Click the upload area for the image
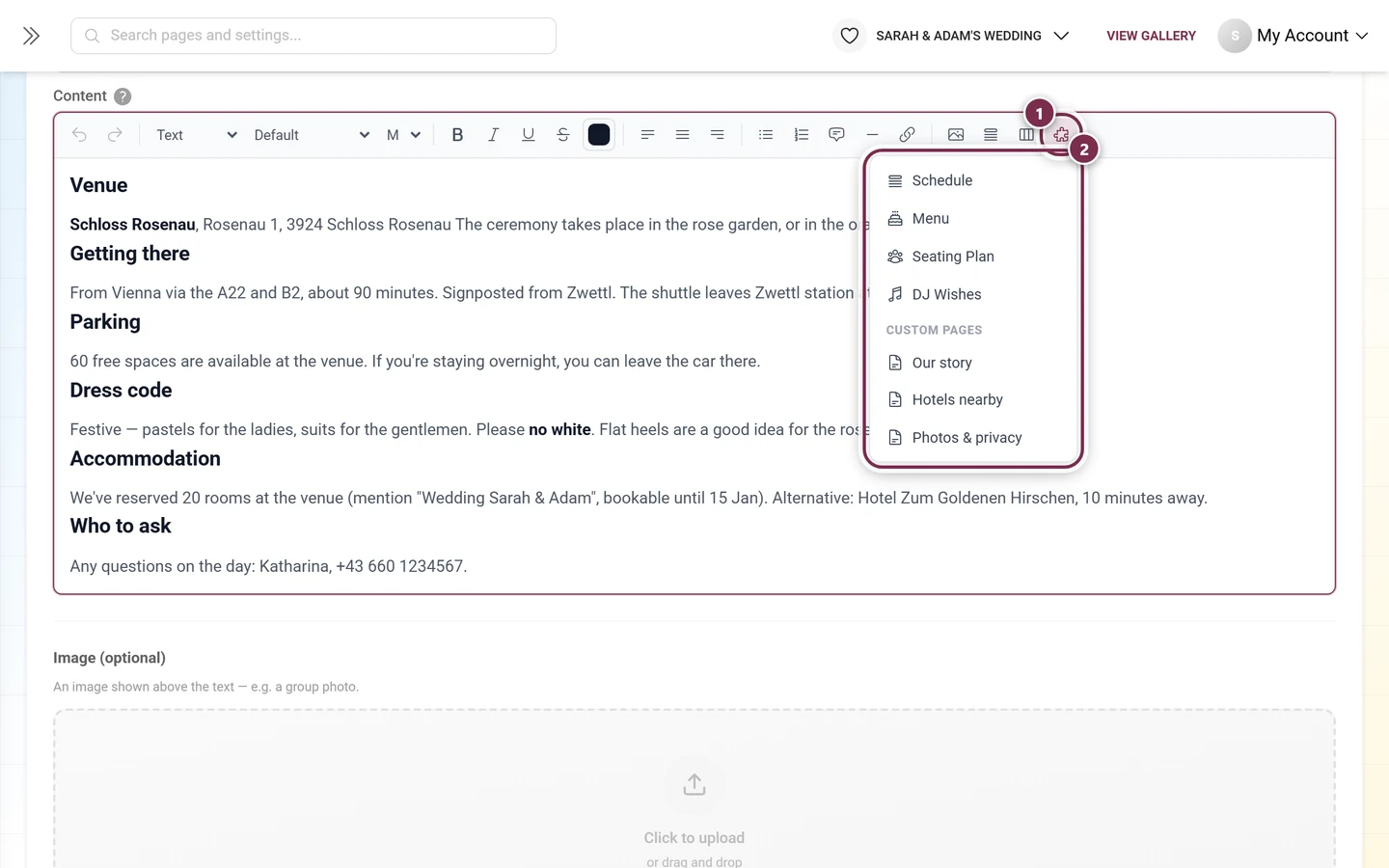This screenshot has height=868, width=1389. click(694, 789)
